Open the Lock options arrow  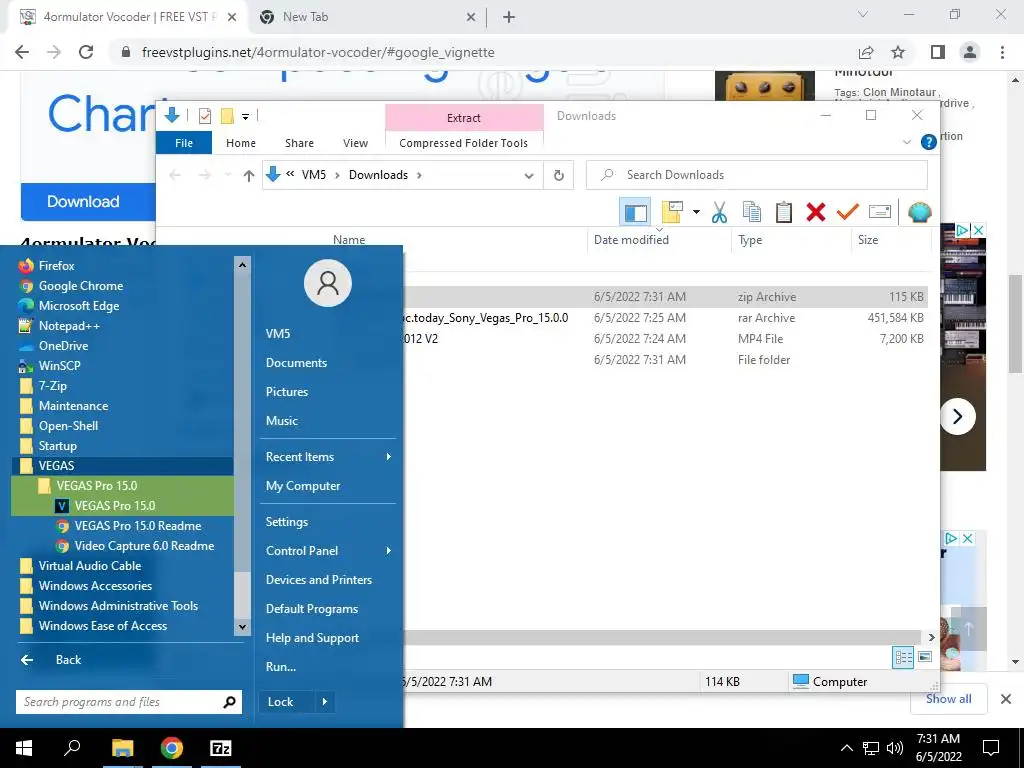point(325,702)
